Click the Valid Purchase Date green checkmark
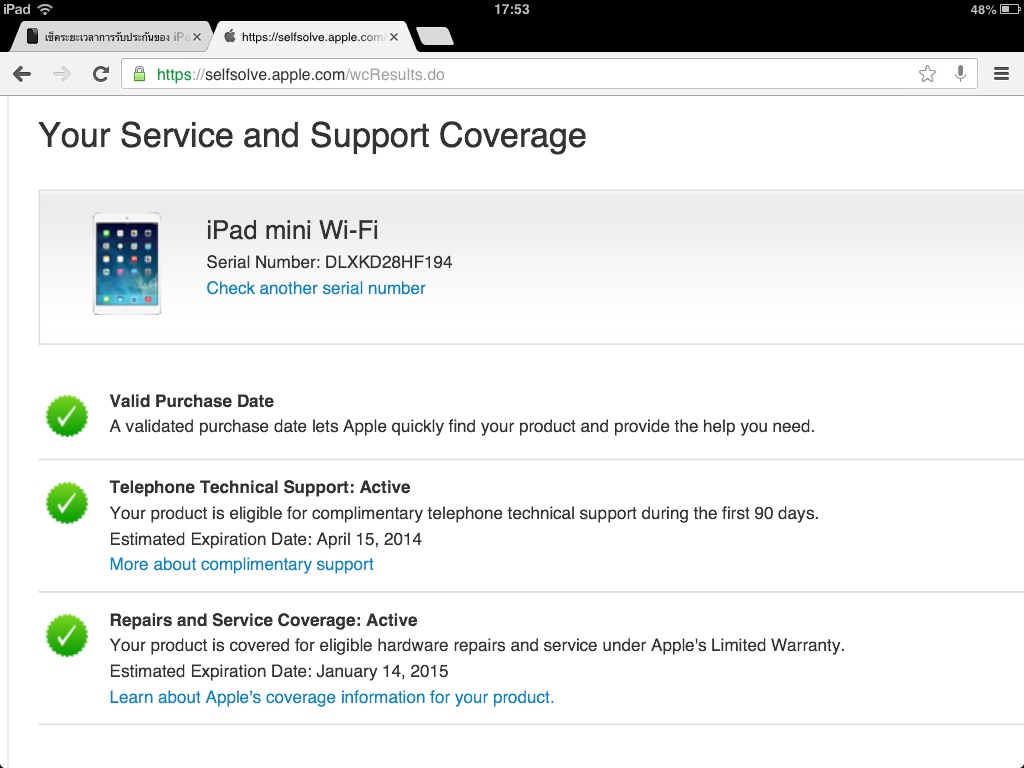The image size is (1024, 768). pyautogui.click(x=67, y=416)
